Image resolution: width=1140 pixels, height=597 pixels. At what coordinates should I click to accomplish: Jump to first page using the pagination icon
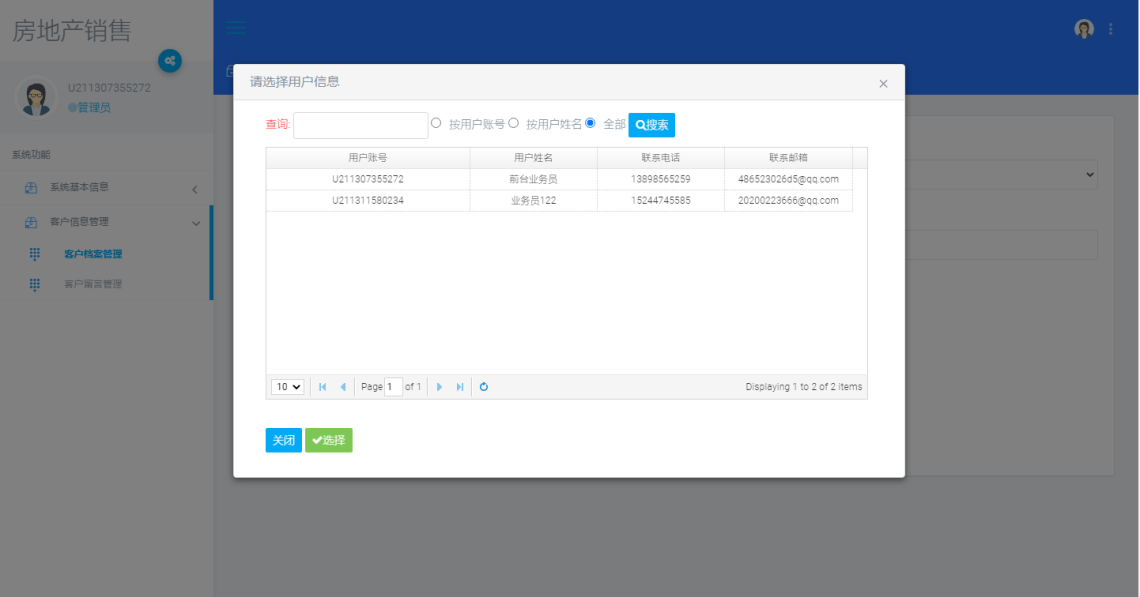point(322,386)
